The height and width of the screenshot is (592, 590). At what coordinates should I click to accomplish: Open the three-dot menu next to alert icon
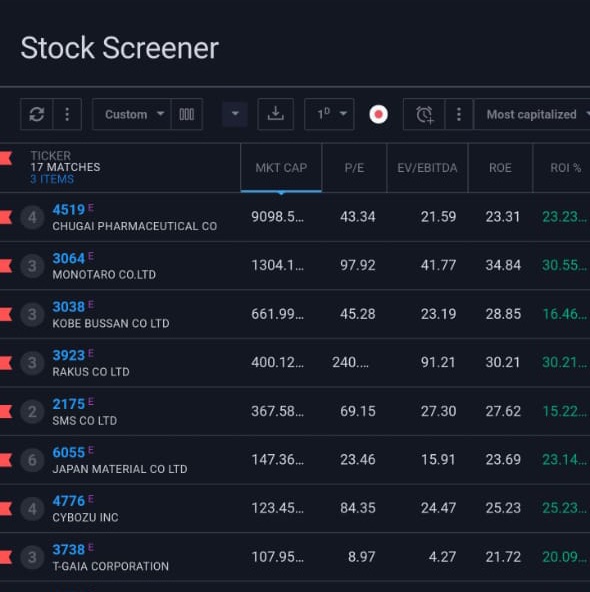(459, 114)
